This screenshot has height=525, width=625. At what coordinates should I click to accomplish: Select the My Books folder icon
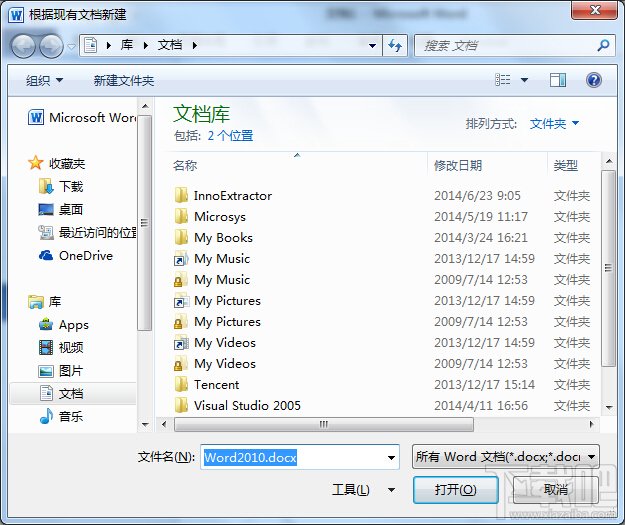181,238
